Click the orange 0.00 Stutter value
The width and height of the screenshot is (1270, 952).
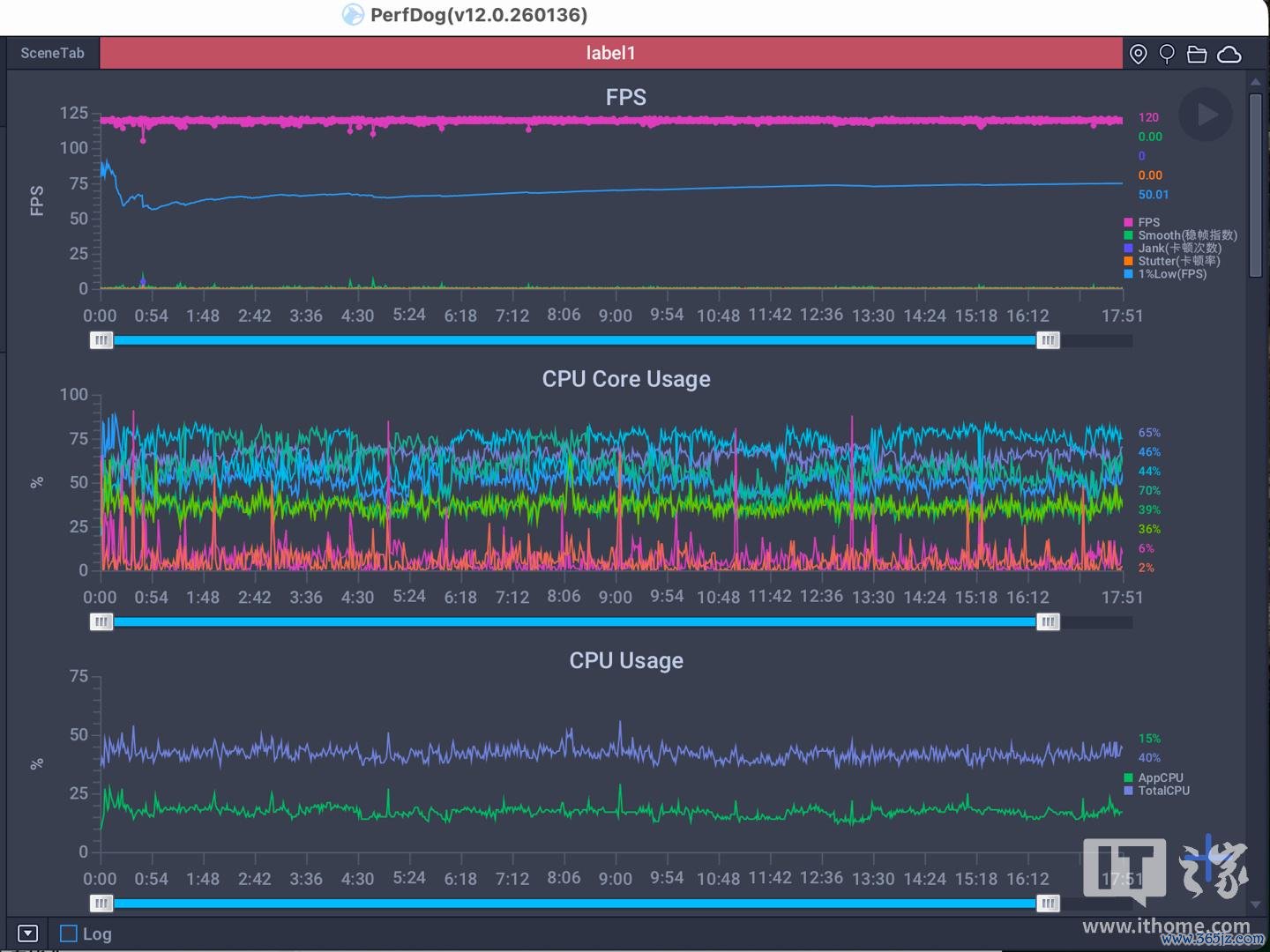[1150, 175]
